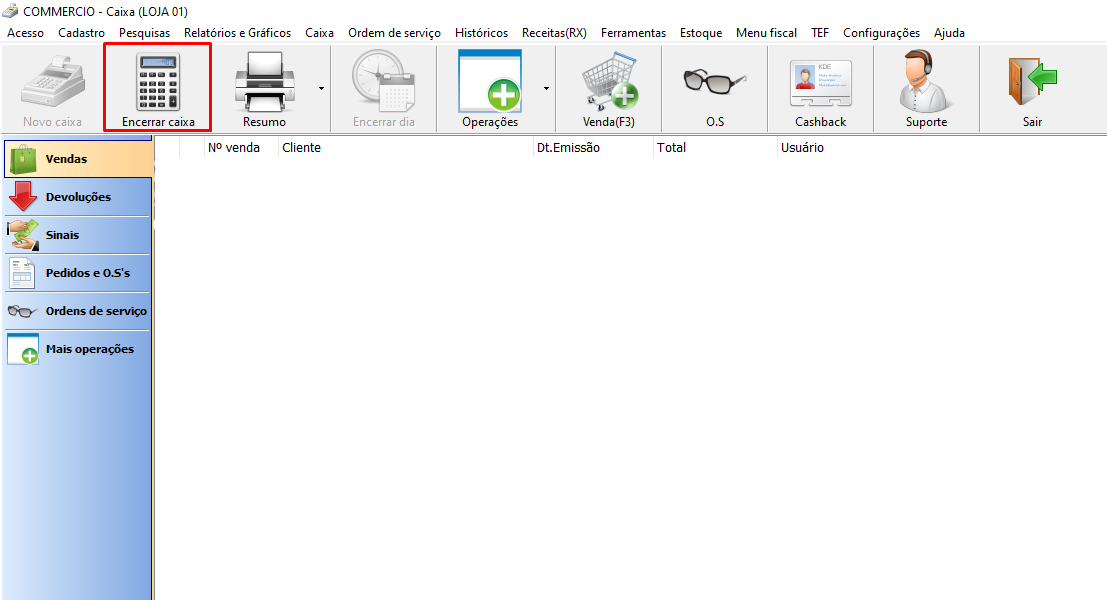Open O.S sunglasses toolbar icon

(x=714, y=81)
